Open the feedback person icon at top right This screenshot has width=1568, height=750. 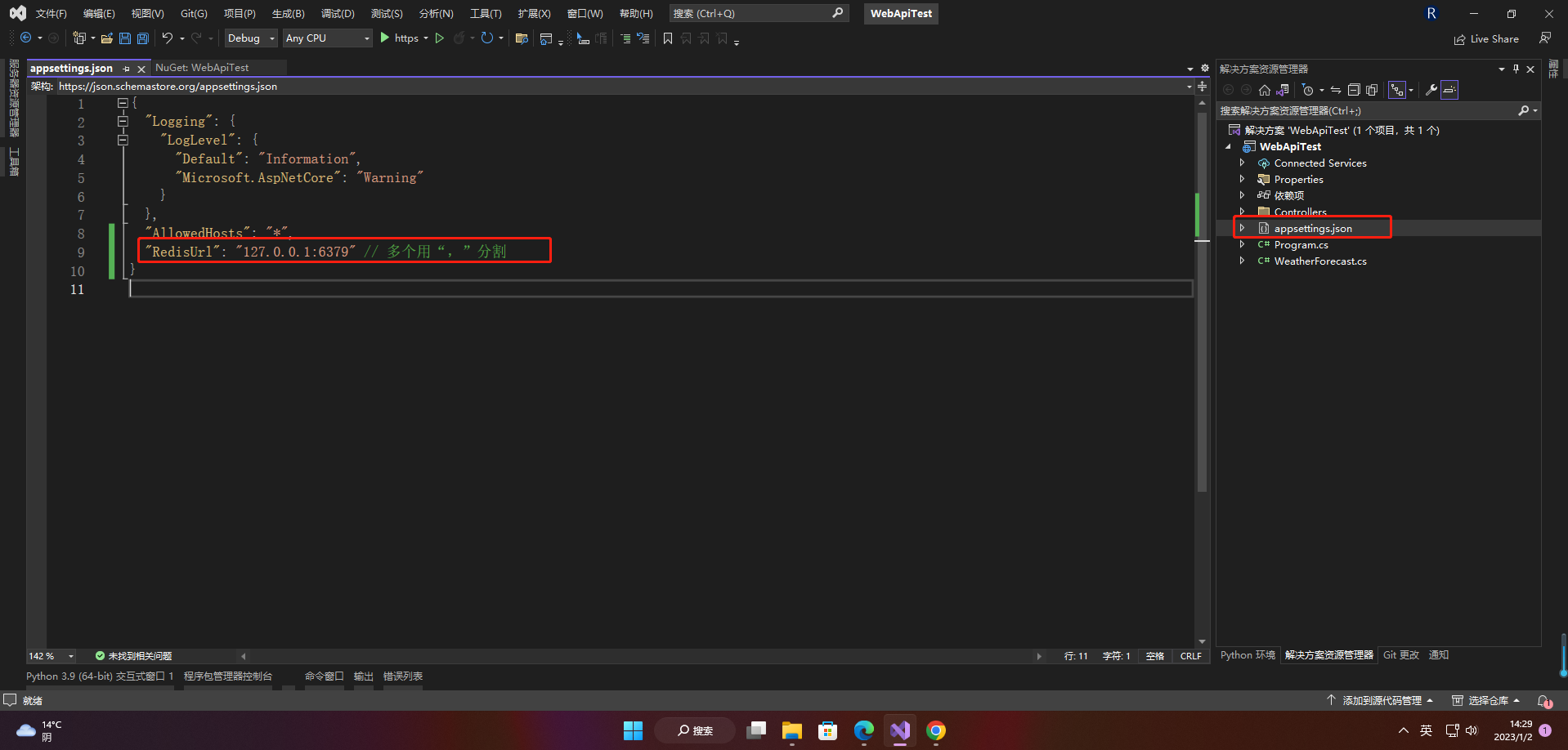coord(1545,38)
